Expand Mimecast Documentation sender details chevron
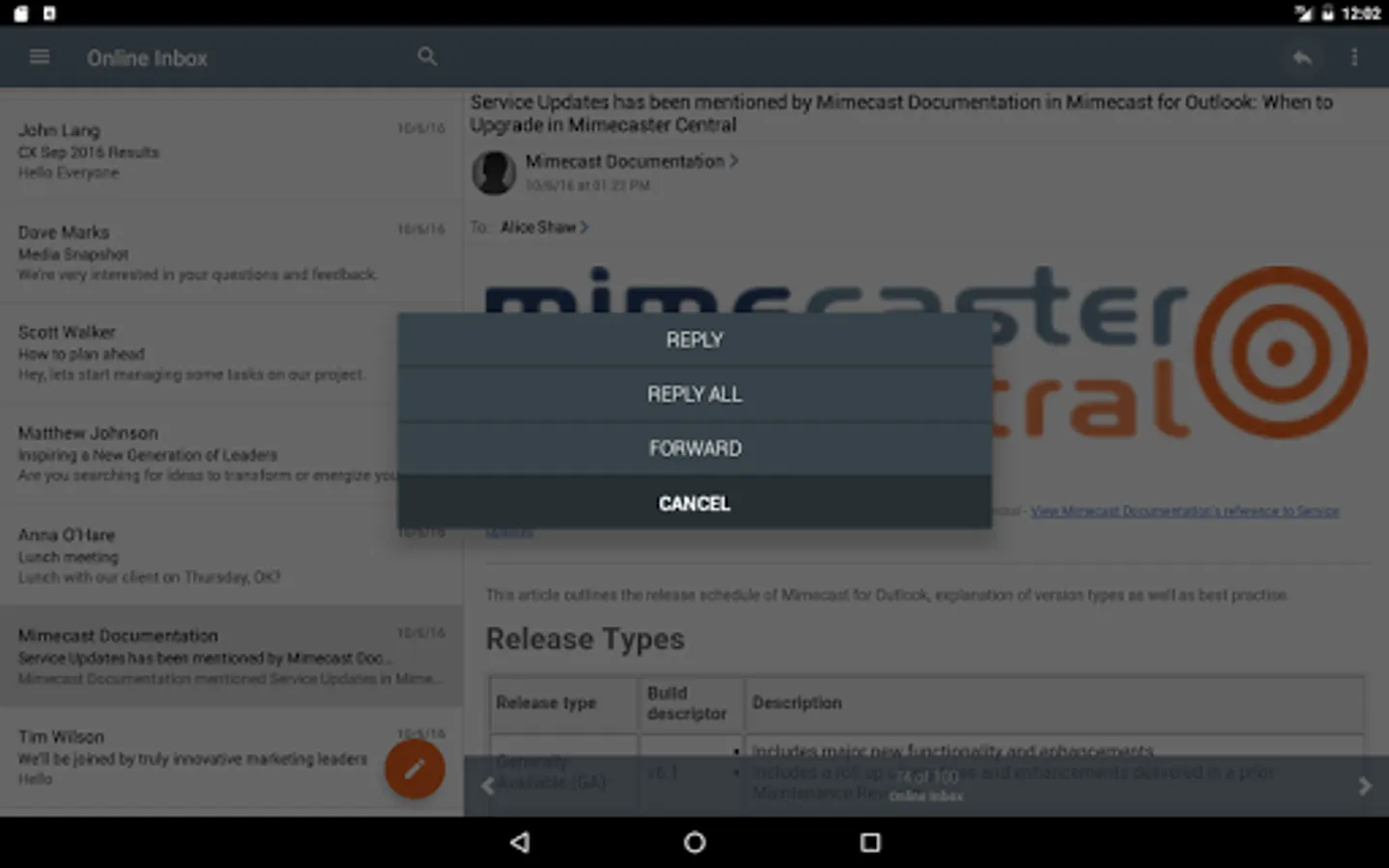The image size is (1389, 868). (x=734, y=161)
